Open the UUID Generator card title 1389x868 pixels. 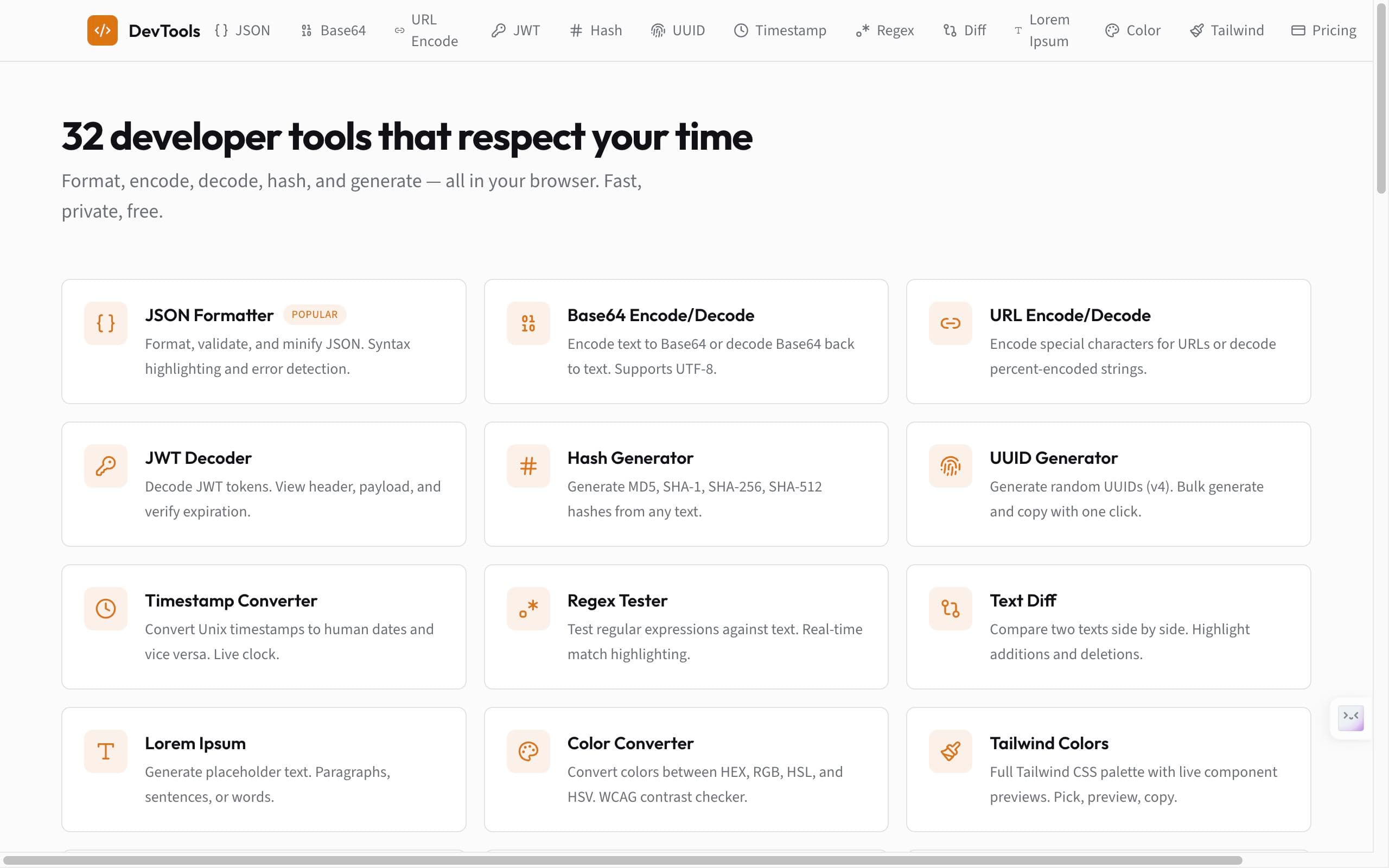coord(1053,458)
